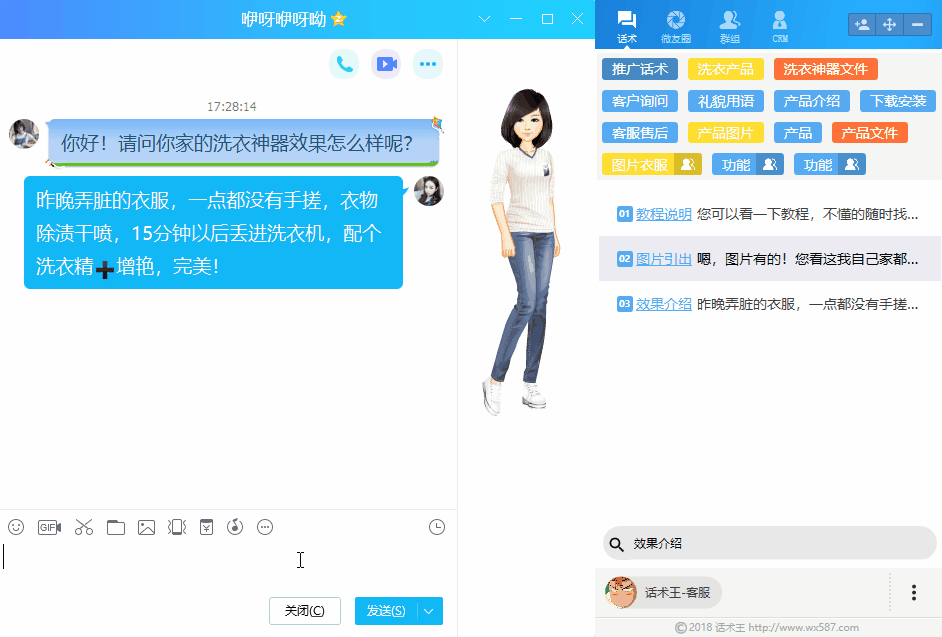942x637 pixels.
Task: Start a video call
Action: [386, 64]
